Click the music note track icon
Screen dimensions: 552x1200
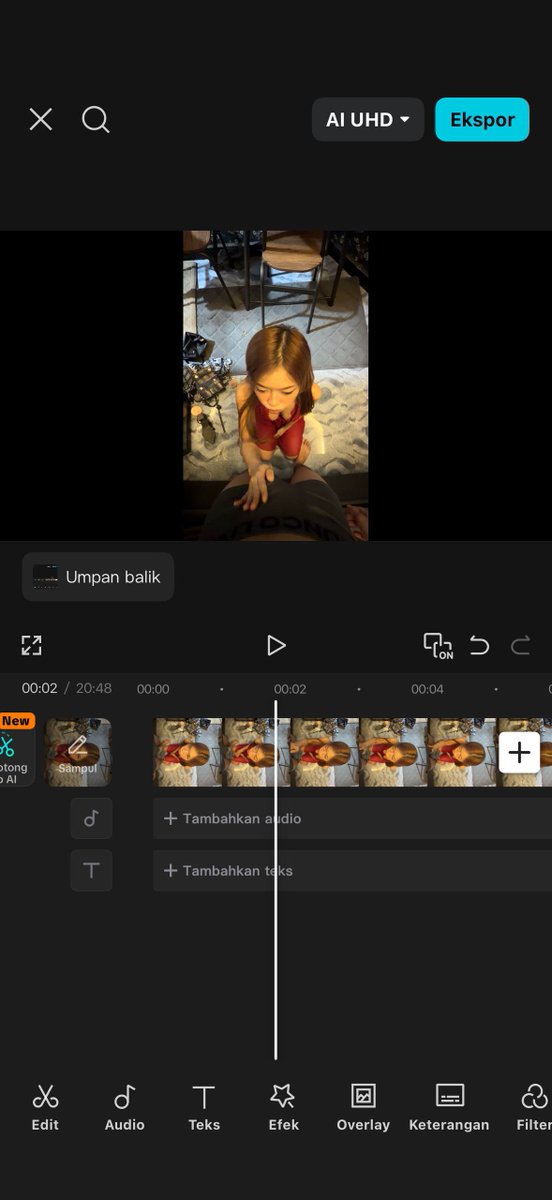[x=91, y=818]
